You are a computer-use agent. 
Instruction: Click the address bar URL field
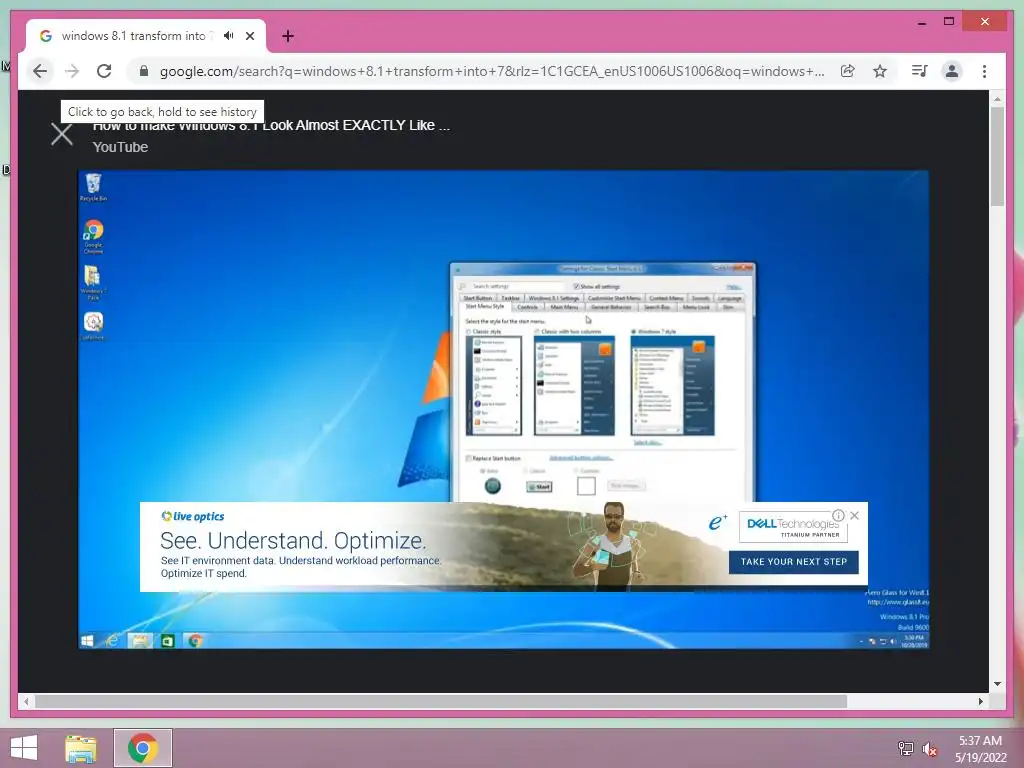tap(491, 71)
